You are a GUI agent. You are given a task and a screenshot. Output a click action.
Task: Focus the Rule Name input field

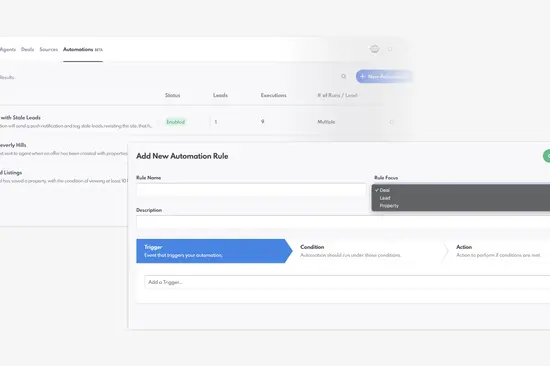point(251,190)
